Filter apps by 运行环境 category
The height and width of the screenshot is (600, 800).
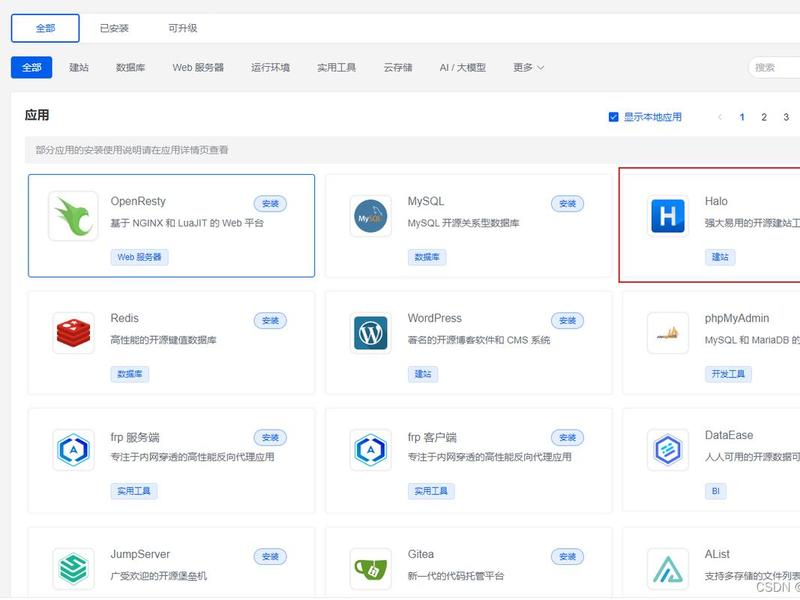point(270,67)
